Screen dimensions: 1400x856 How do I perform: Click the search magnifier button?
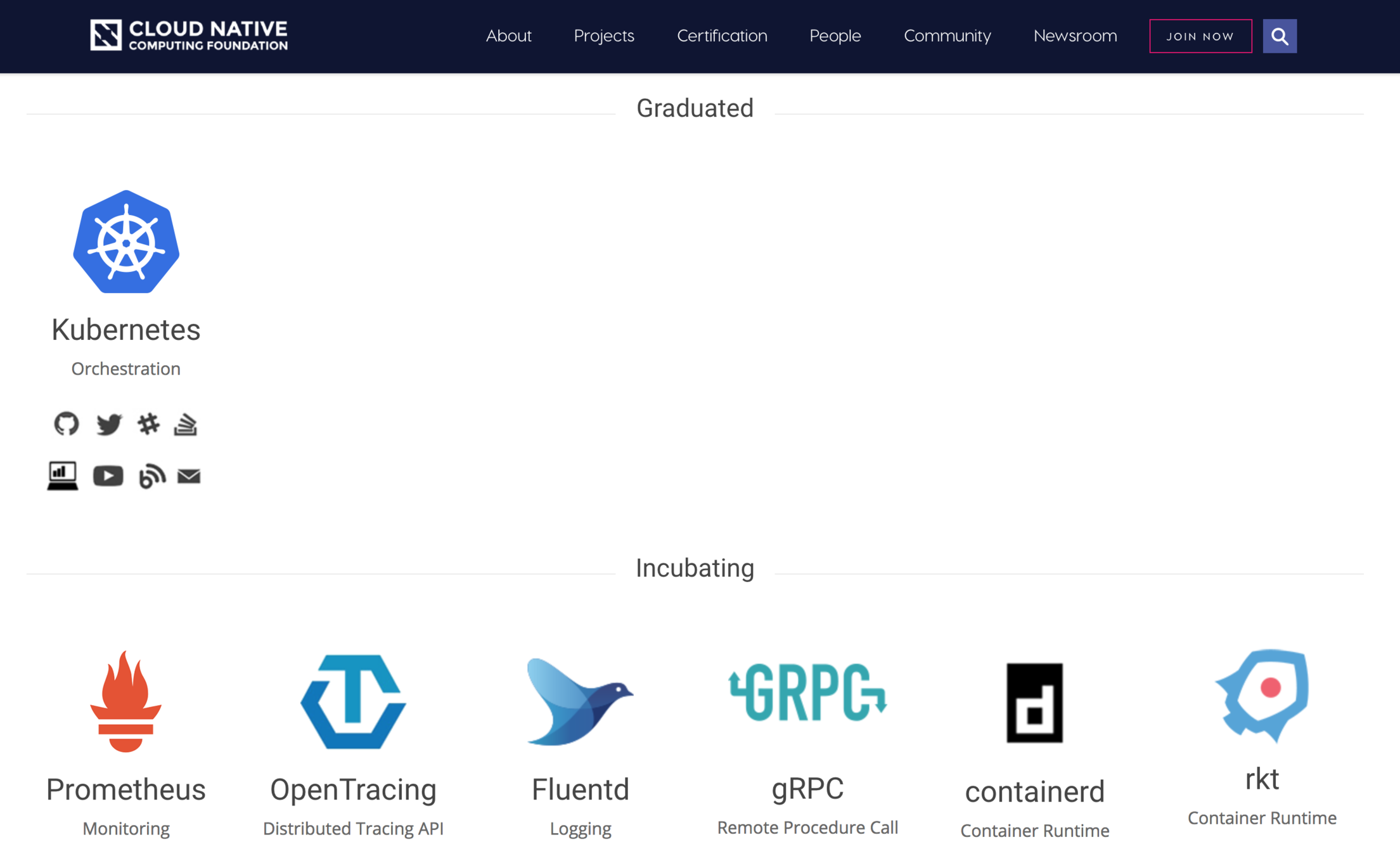point(1279,36)
